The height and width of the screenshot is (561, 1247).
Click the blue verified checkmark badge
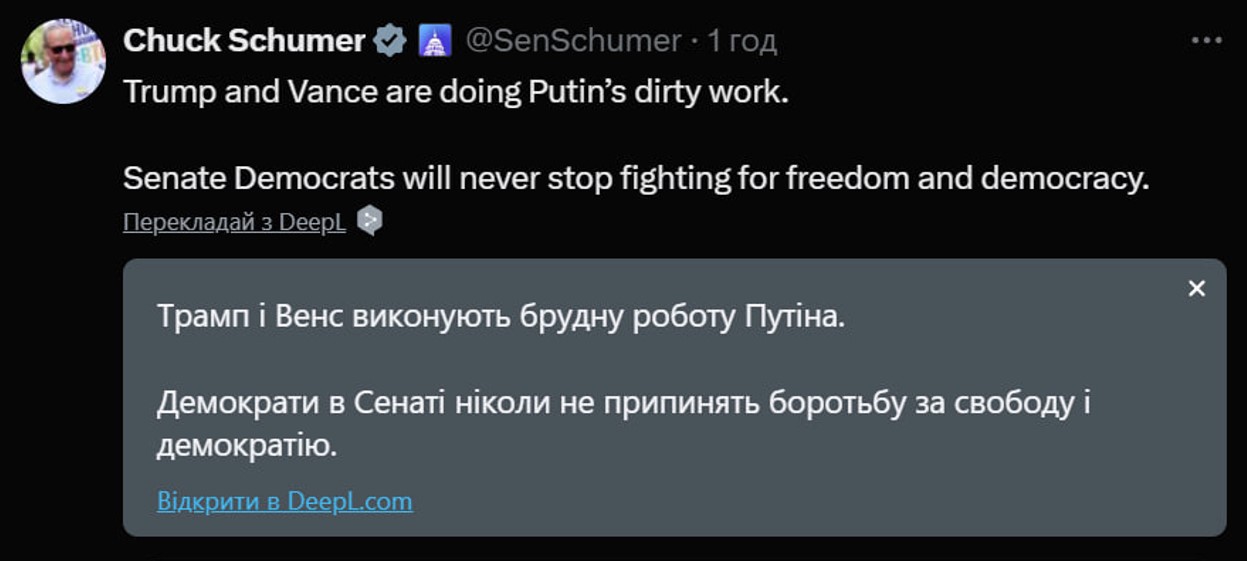click(390, 41)
